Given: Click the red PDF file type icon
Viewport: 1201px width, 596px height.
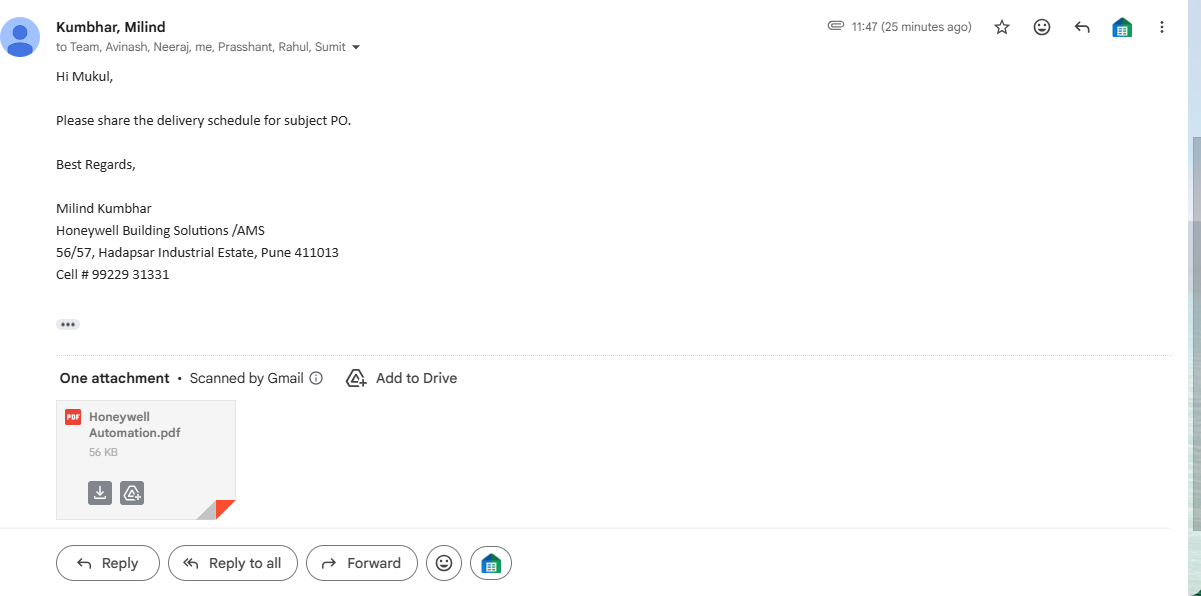Looking at the screenshot, I should [73, 417].
